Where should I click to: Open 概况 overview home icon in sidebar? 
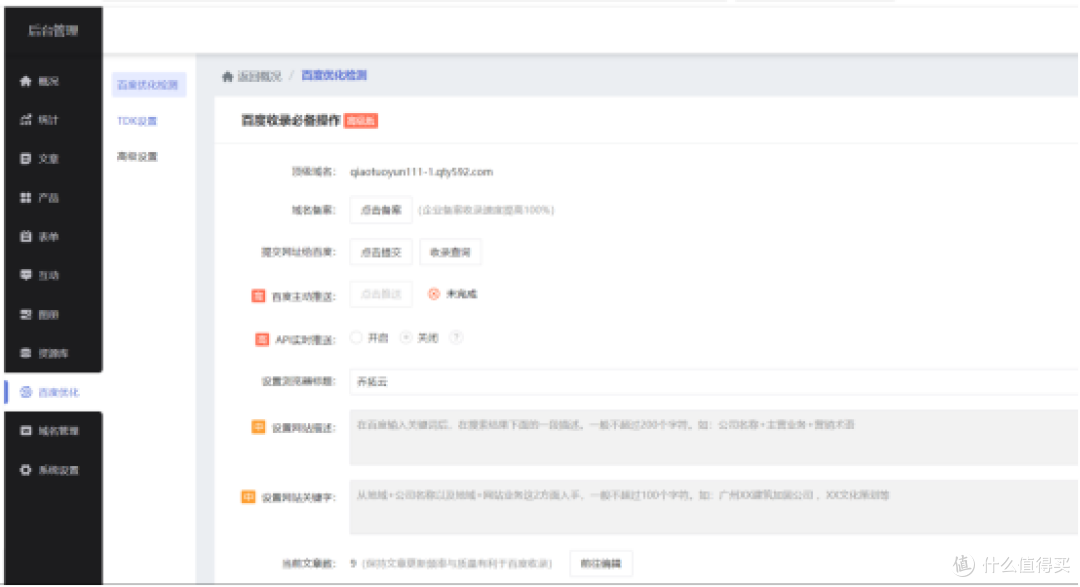pos(25,81)
